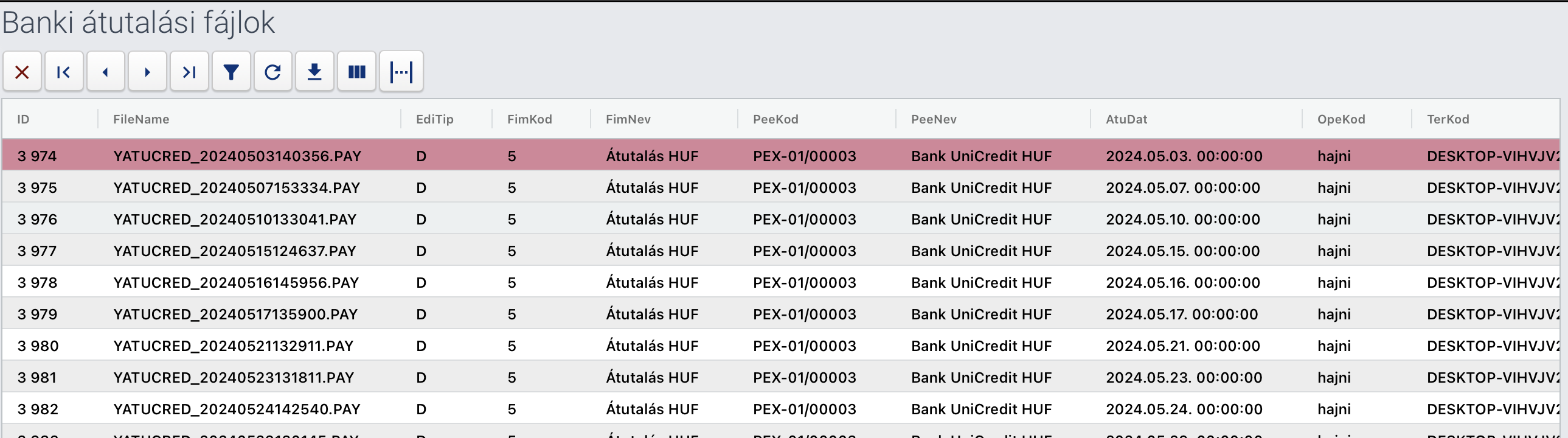Go to previous record arrow
The width and height of the screenshot is (1568, 438).
(105, 72)
